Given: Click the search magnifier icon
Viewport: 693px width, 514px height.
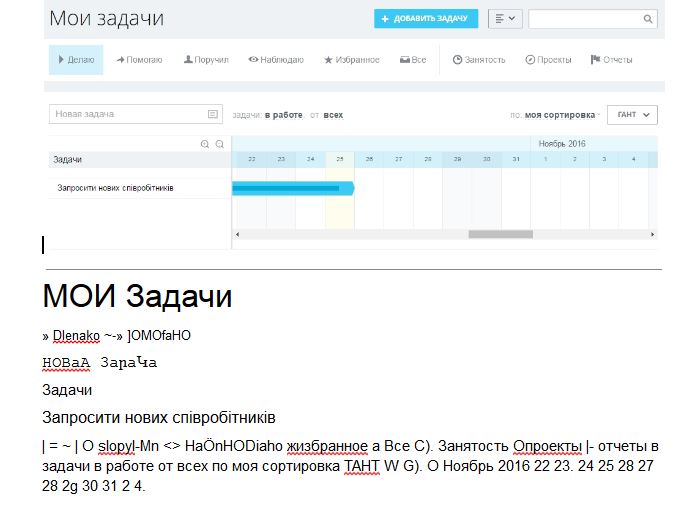Looking at the screenshot, I should tap(647, 19).
